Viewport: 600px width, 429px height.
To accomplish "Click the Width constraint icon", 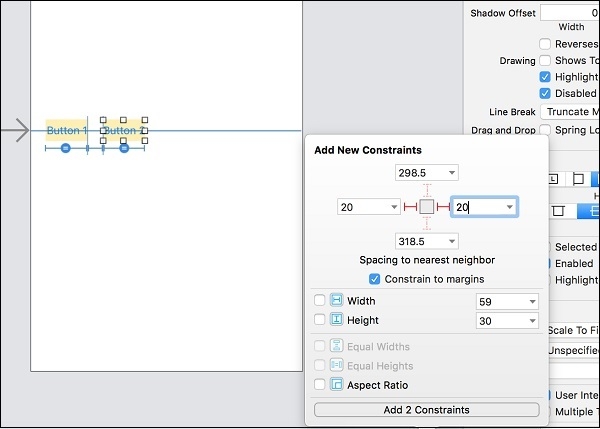I will (x=337, y=301).
